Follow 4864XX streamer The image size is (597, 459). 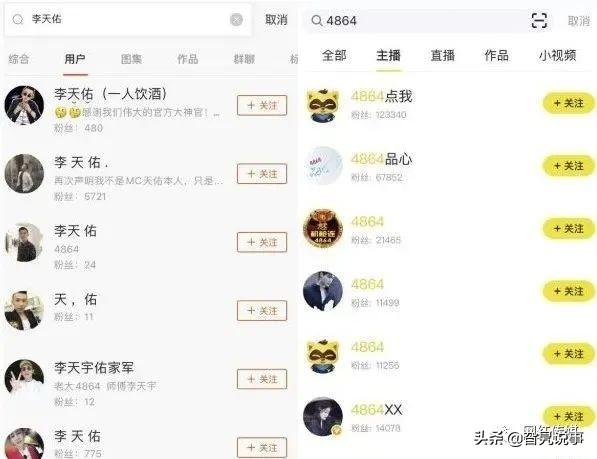click(568, 416)
